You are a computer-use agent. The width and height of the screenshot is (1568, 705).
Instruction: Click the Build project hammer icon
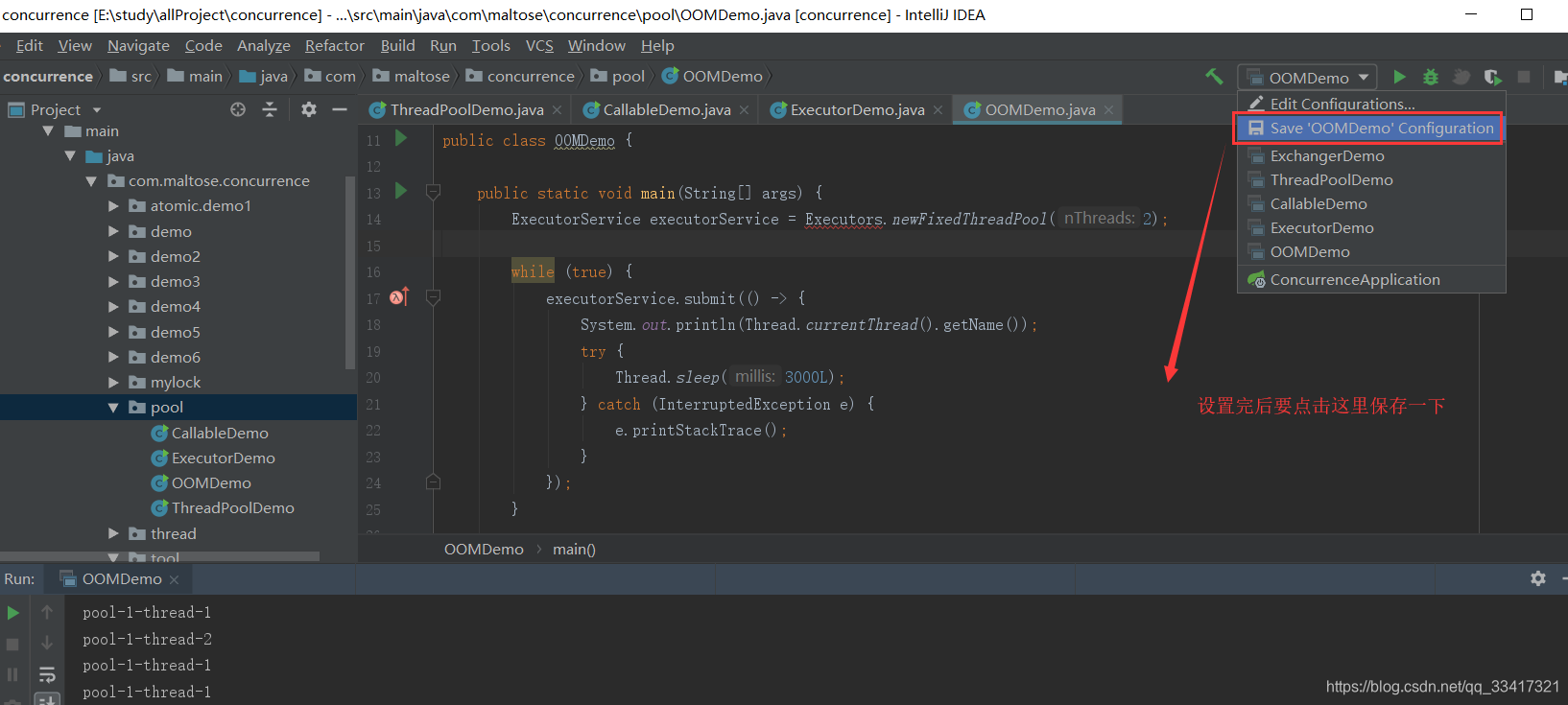(1214, 76)
